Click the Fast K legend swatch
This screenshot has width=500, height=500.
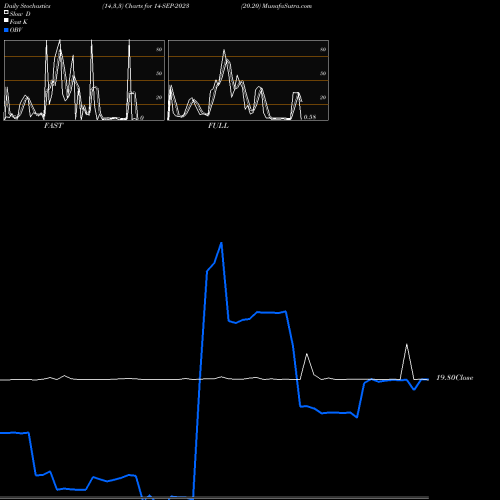click(6, 20)
